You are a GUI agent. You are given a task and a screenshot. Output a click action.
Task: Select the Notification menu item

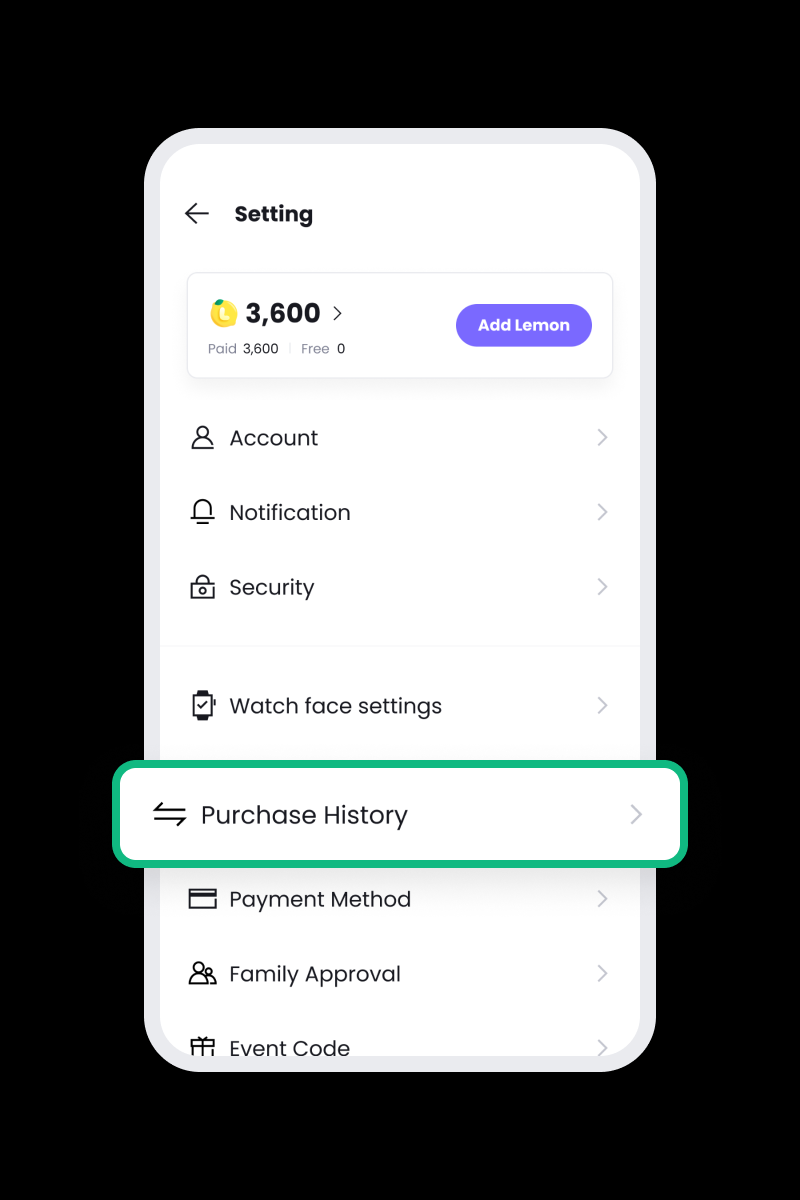(x=400, y=512)
